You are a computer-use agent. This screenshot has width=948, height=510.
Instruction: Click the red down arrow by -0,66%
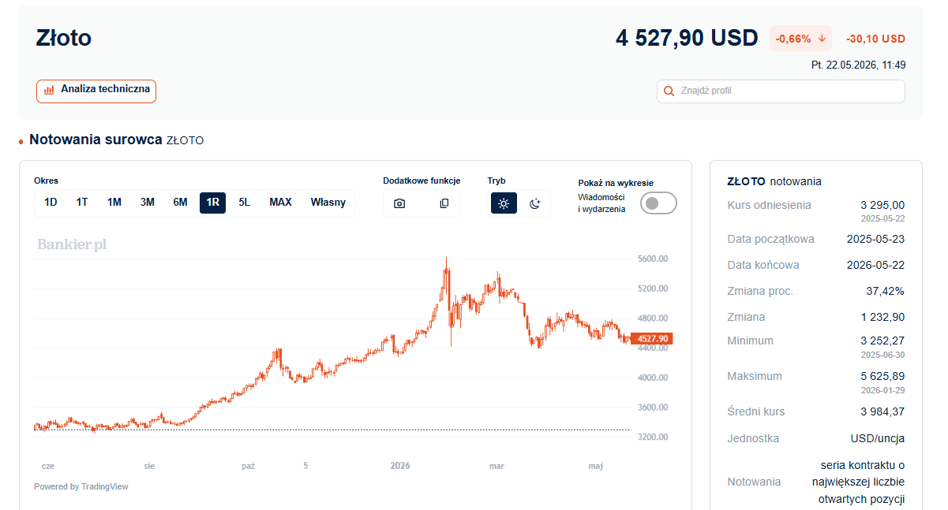822,39
